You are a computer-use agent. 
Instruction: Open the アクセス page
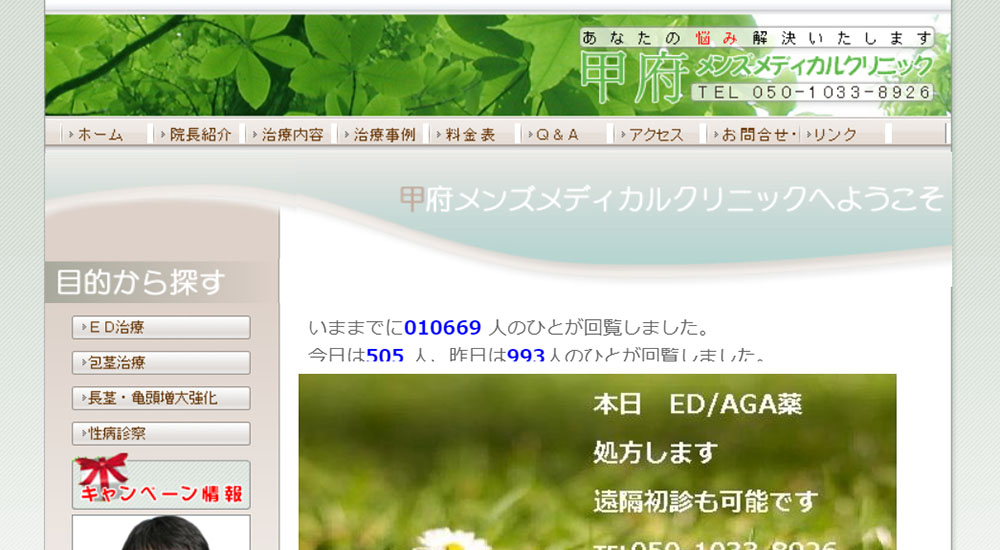click(x=658, y=135)
